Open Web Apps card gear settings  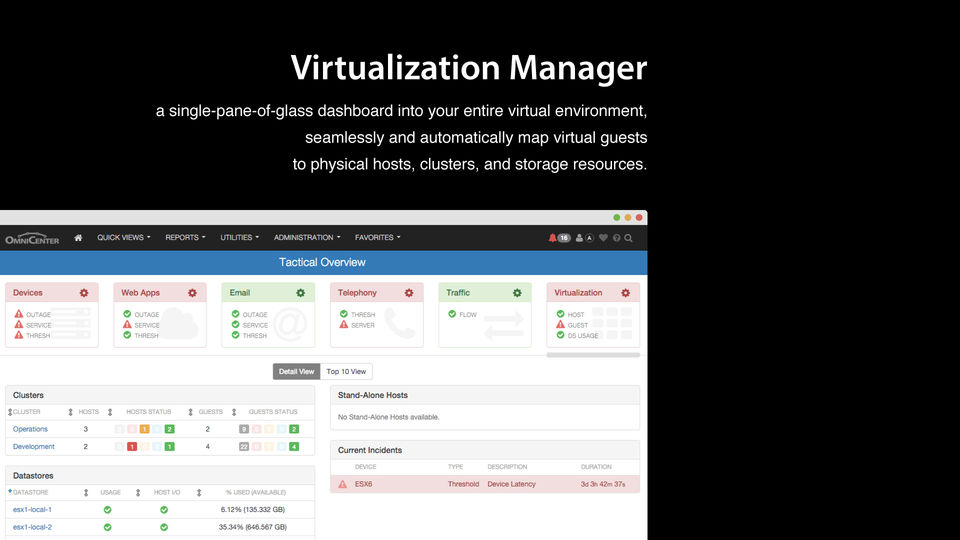click(x=192, y=293)
